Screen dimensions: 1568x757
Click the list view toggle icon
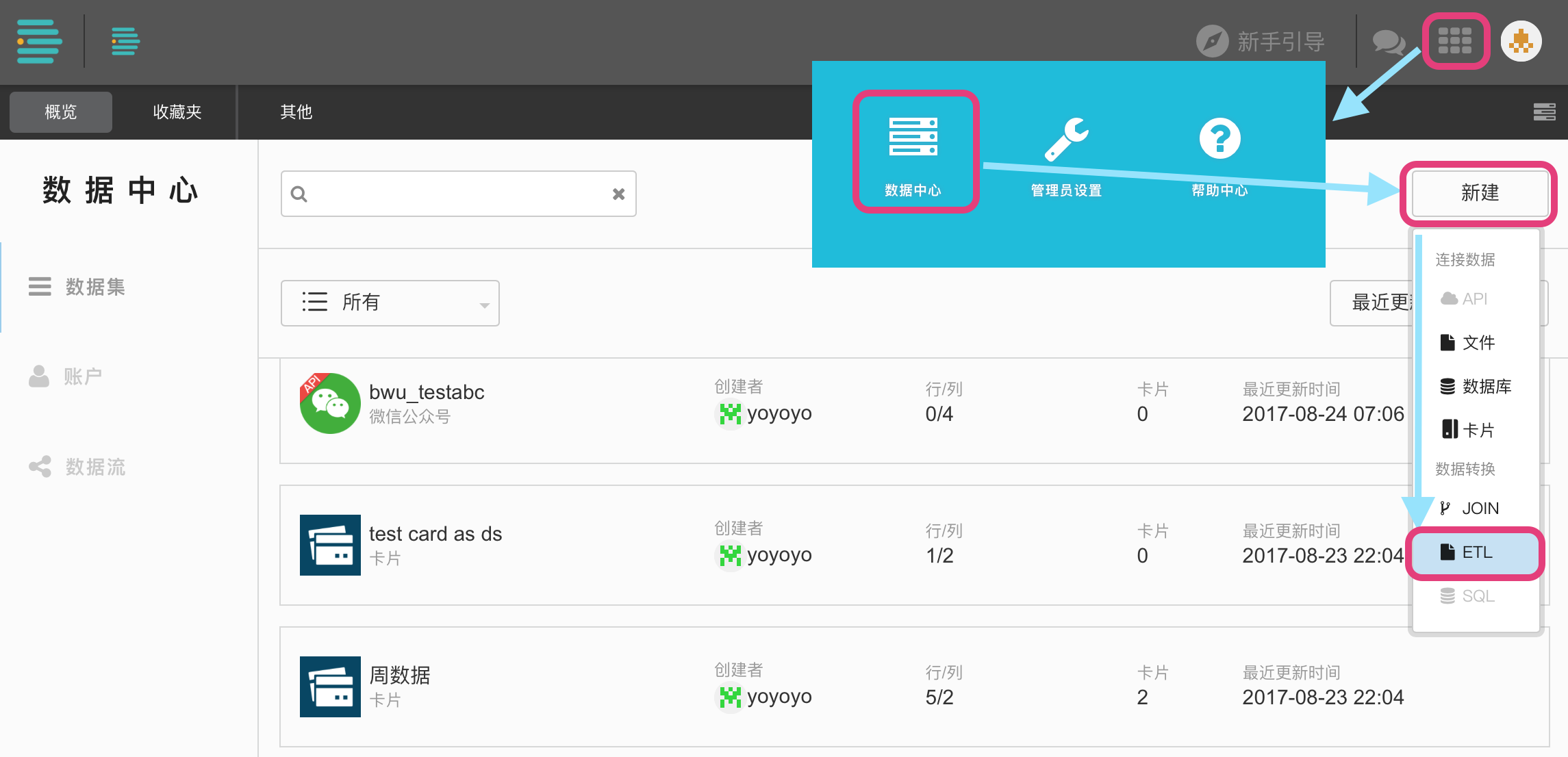click(1544, 112)
